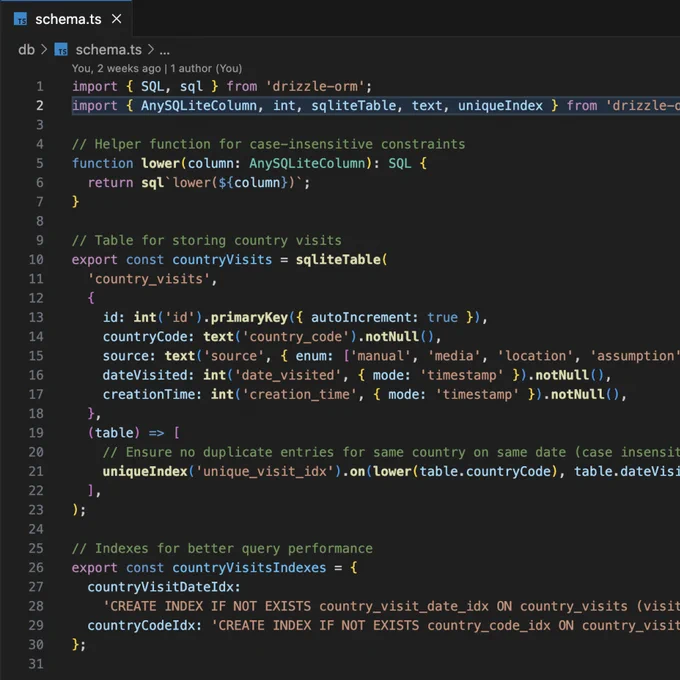Click the TypeScript icon in breadcrumb
Viewport: 680px width, 680px height.
[61, 50]
